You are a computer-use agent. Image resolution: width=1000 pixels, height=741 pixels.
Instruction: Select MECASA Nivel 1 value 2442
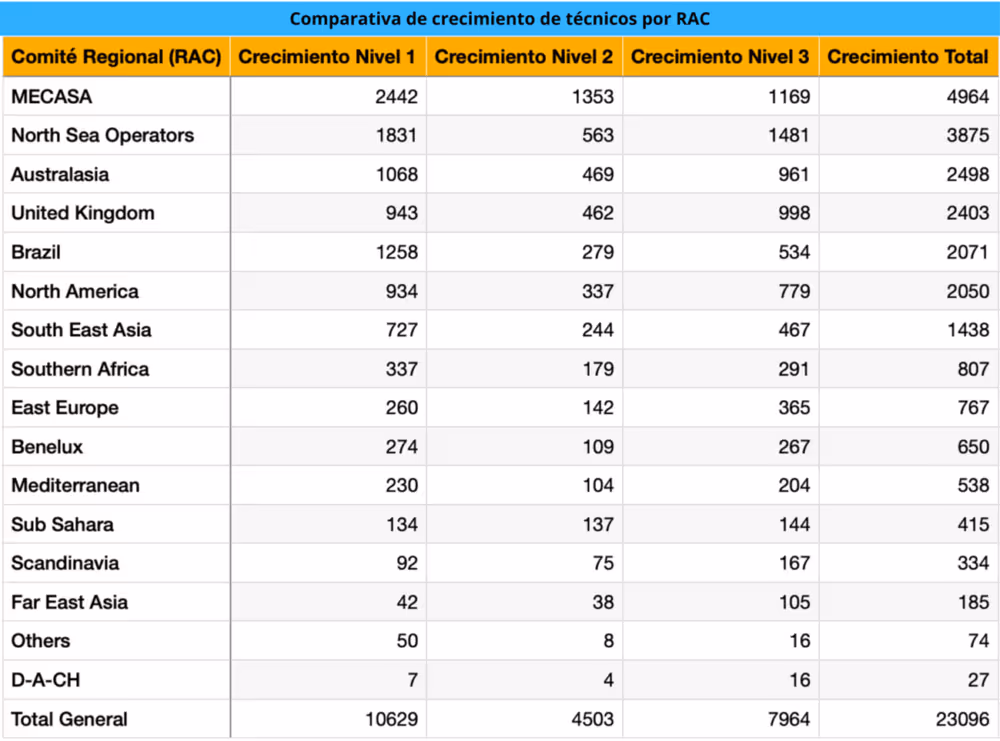397,96
